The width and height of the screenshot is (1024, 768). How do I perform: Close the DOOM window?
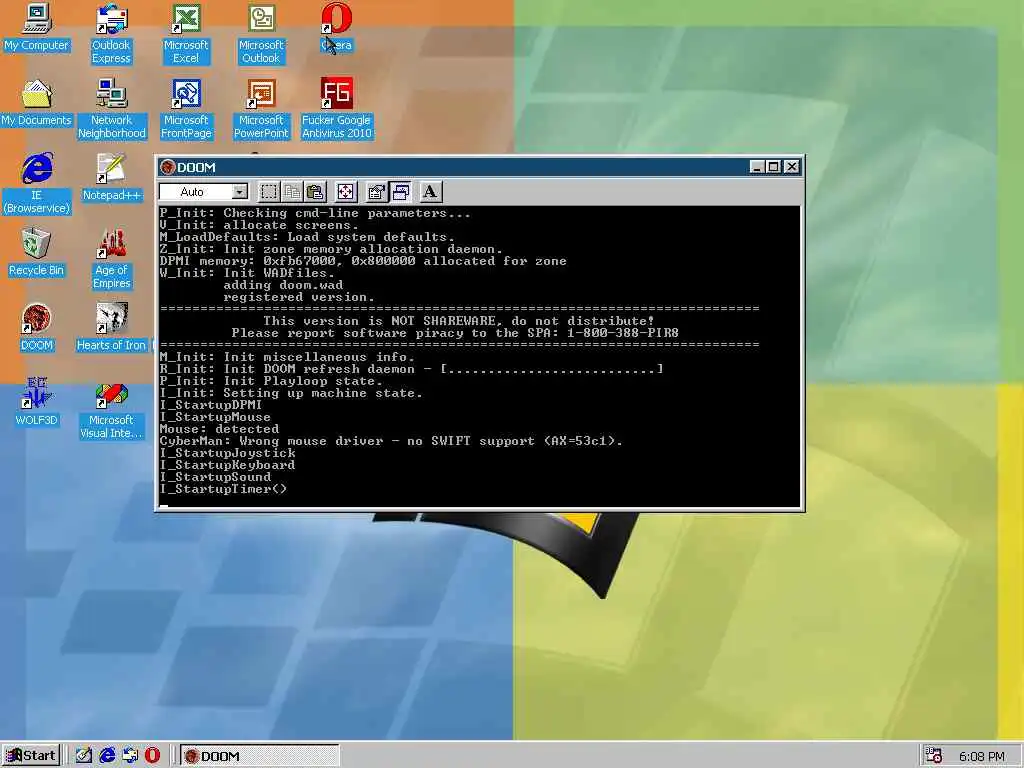tap(792, 167)
